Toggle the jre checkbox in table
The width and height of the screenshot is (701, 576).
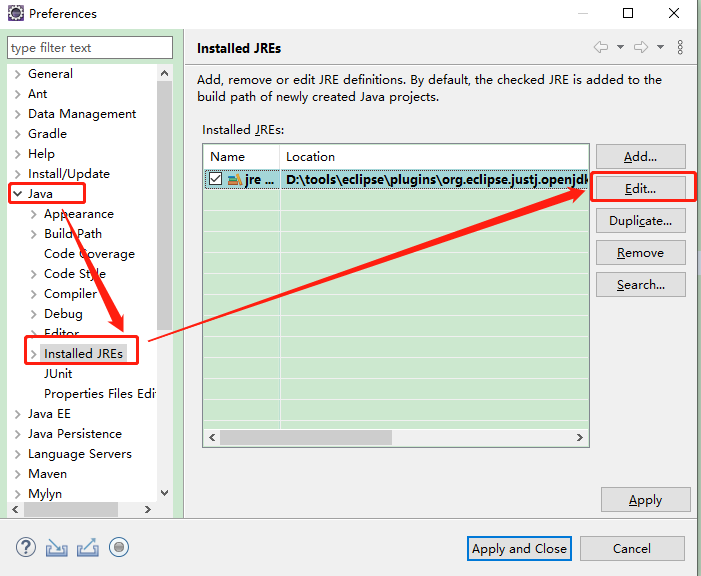click(x=215, y=179)
